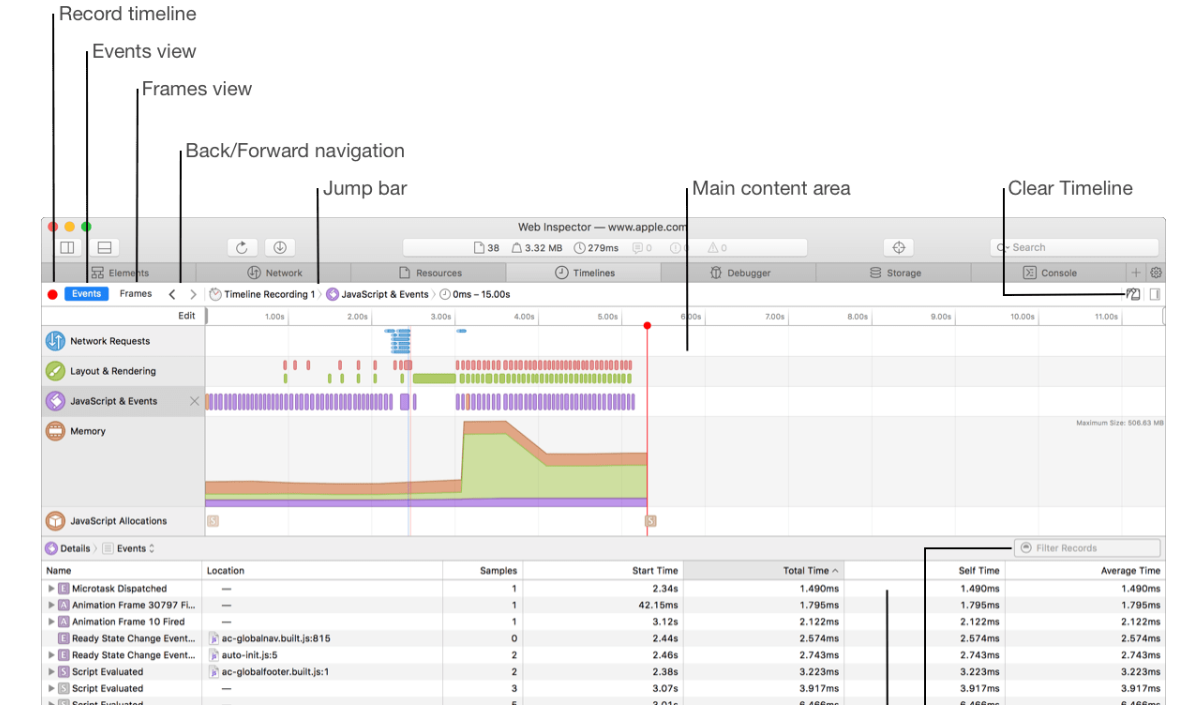Click the download web archive icon

[x=280, y=248]
